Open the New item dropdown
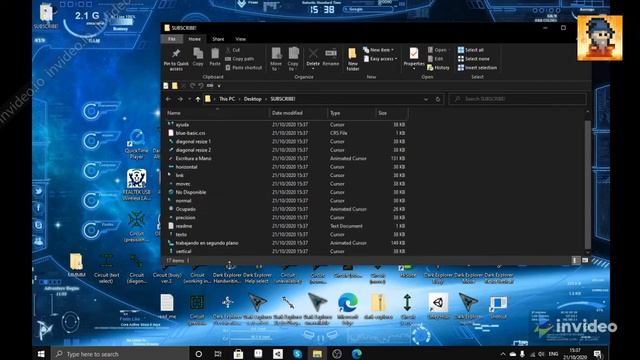Screen dimensions: 640x360 click(x=378, y=50)
